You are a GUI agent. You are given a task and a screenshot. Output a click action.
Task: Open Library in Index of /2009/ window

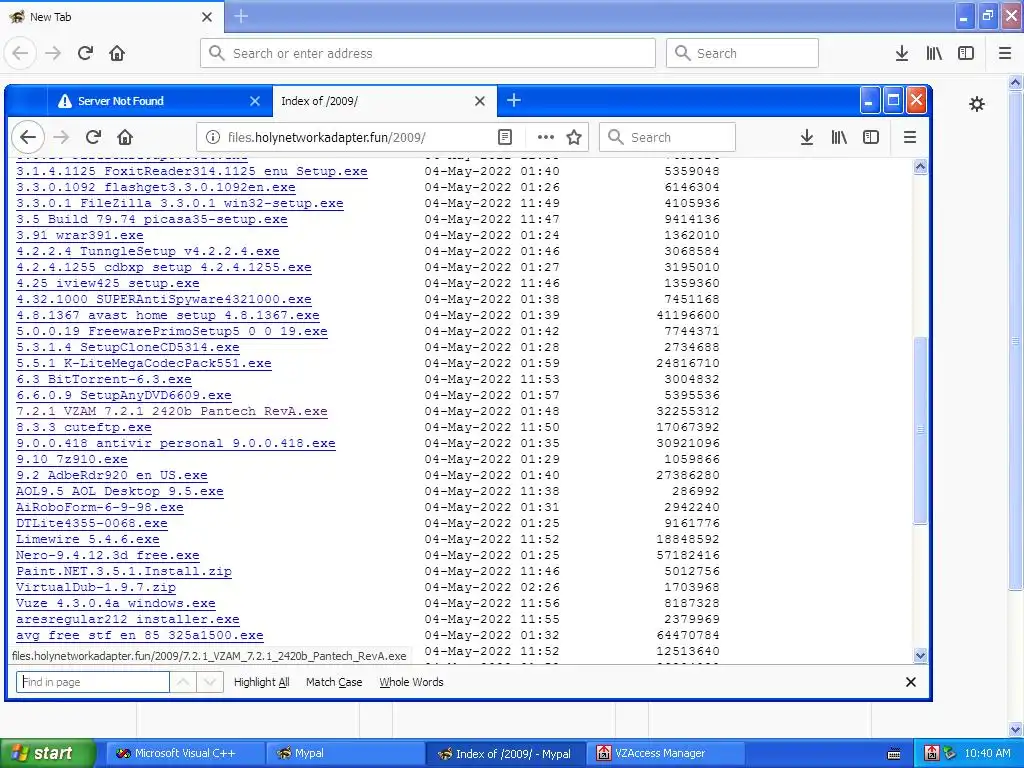click(x=839, y=137)
